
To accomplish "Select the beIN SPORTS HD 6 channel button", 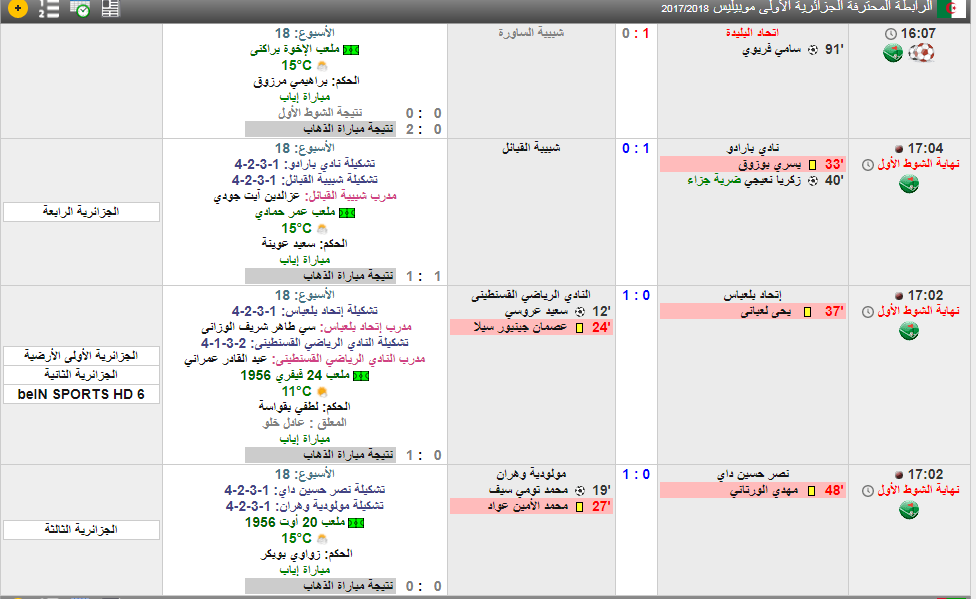I will click(x=82, y=394).
